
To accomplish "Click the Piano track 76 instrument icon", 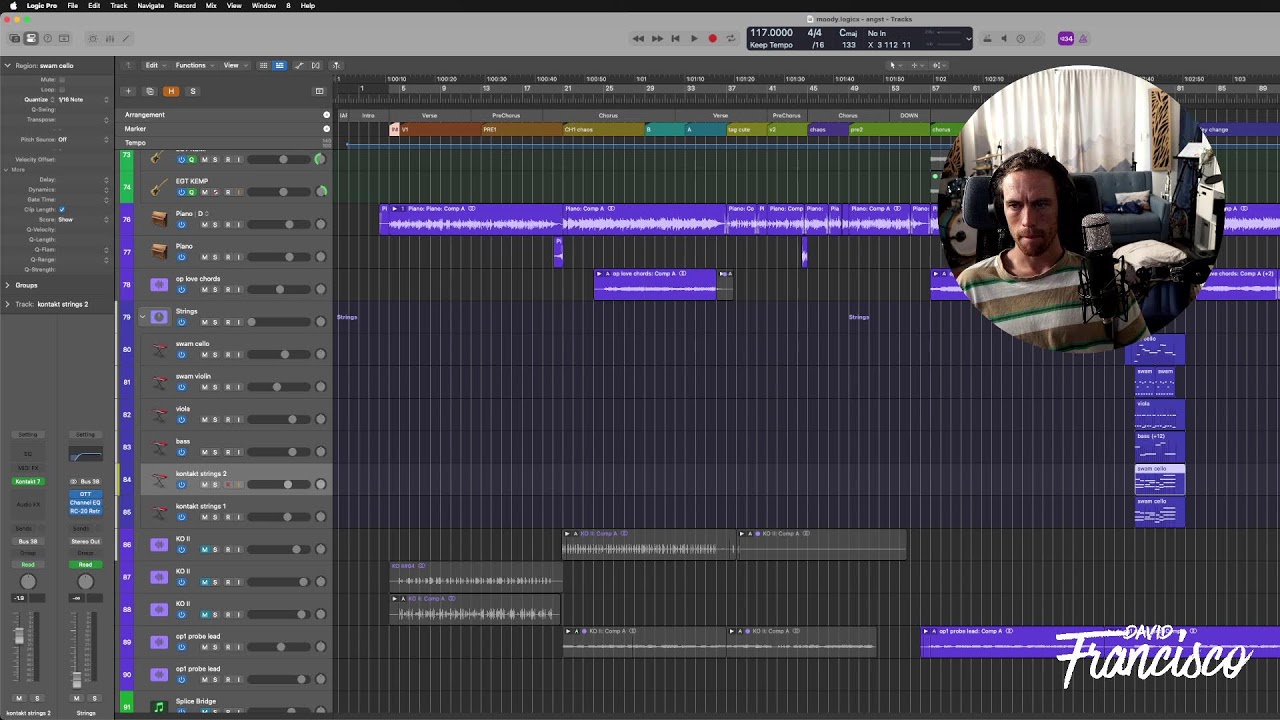I will click(159, 218).
